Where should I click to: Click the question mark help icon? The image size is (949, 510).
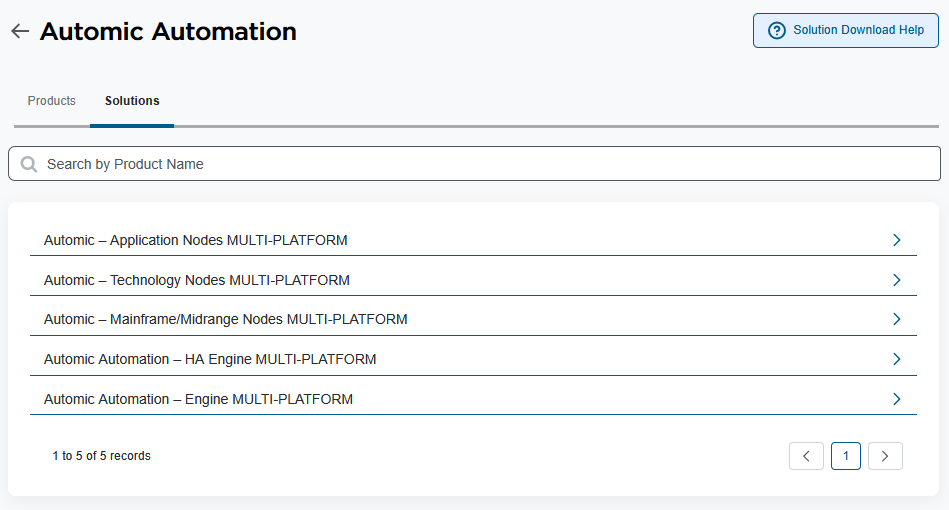[777, 30]
